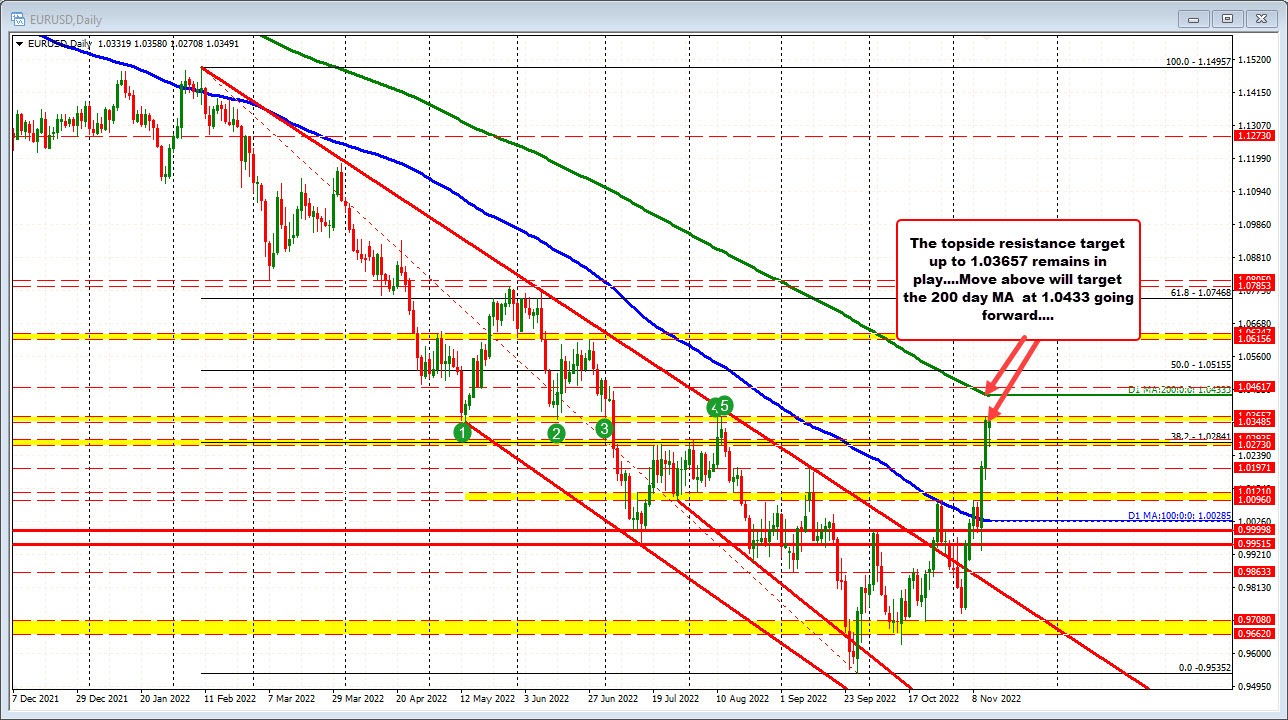Click the red 1.04617 price level tag

pos(1254,385)
